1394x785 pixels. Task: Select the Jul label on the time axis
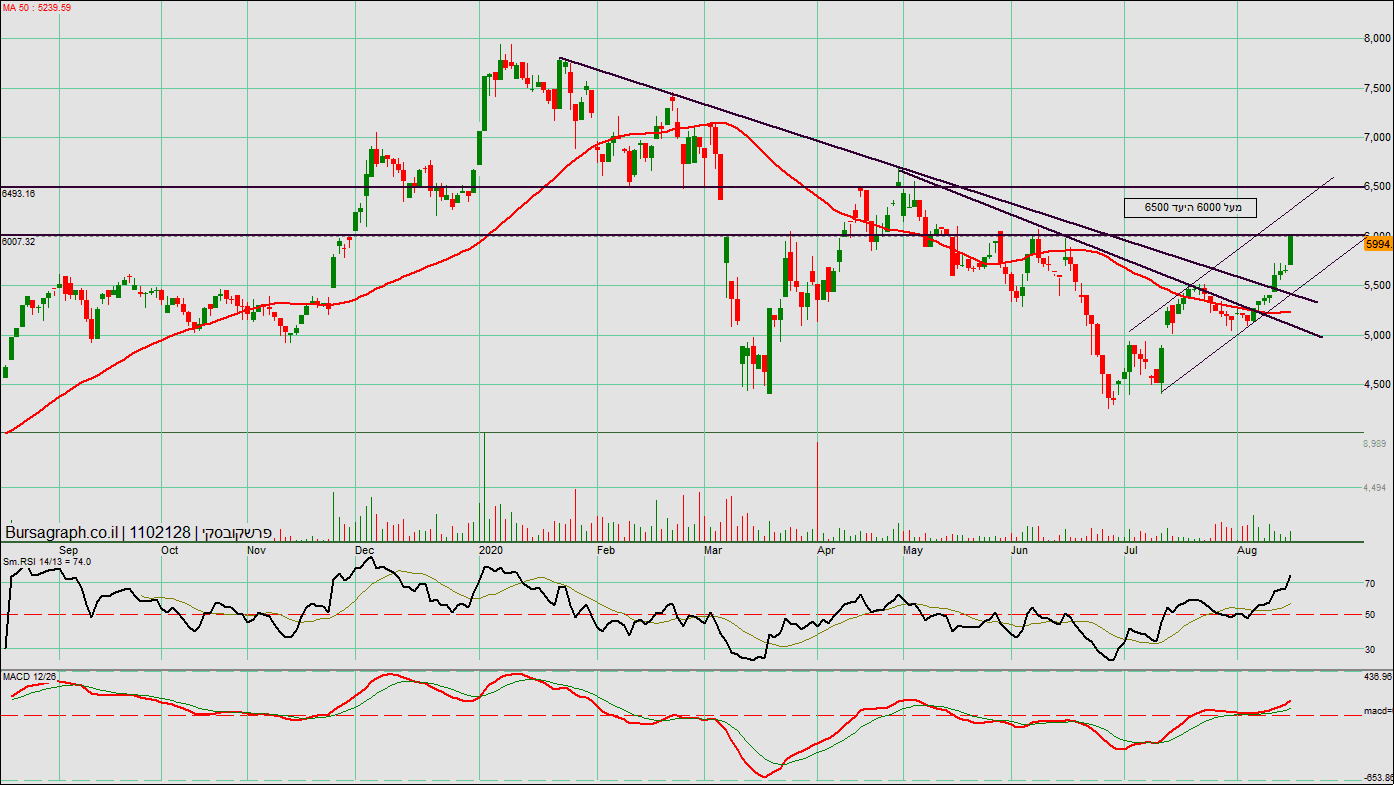click(x=1133, y=550)
